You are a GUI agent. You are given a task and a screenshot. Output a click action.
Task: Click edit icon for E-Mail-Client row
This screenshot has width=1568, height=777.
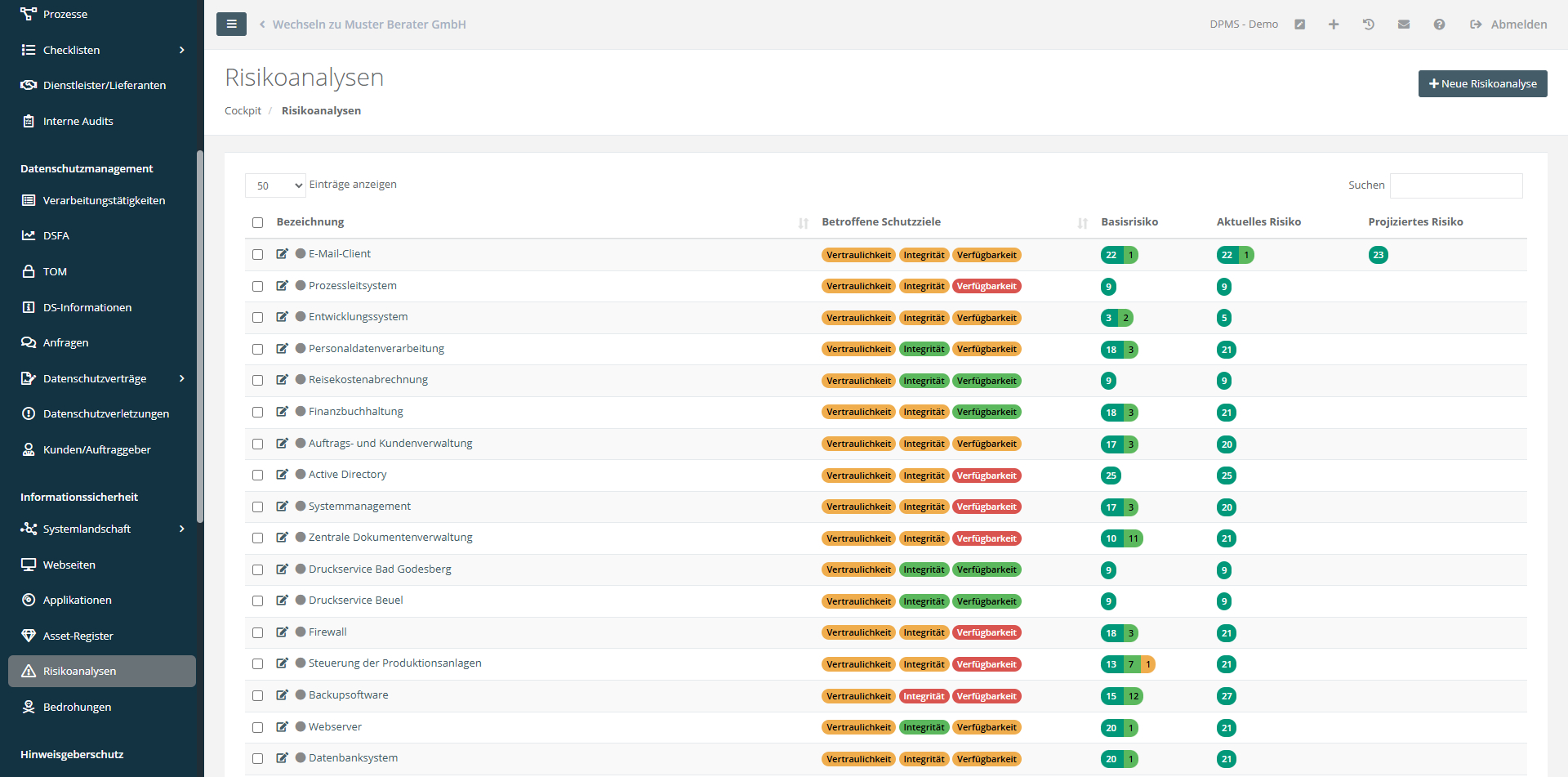pyautogui.click(x=282, y=254)
